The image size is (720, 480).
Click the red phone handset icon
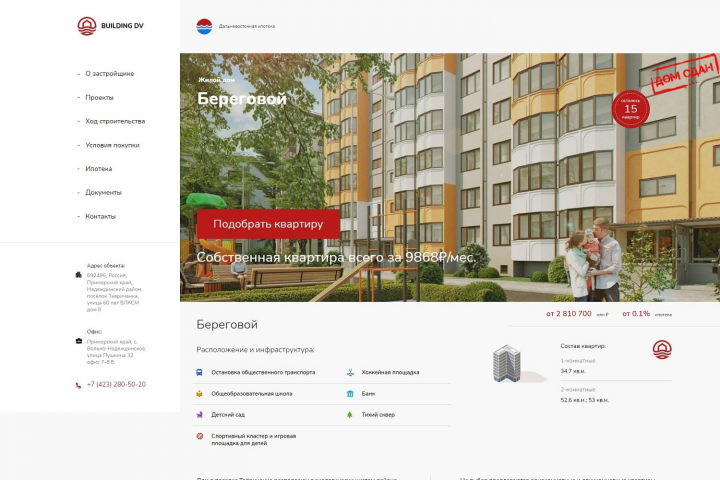click(78, 385)
